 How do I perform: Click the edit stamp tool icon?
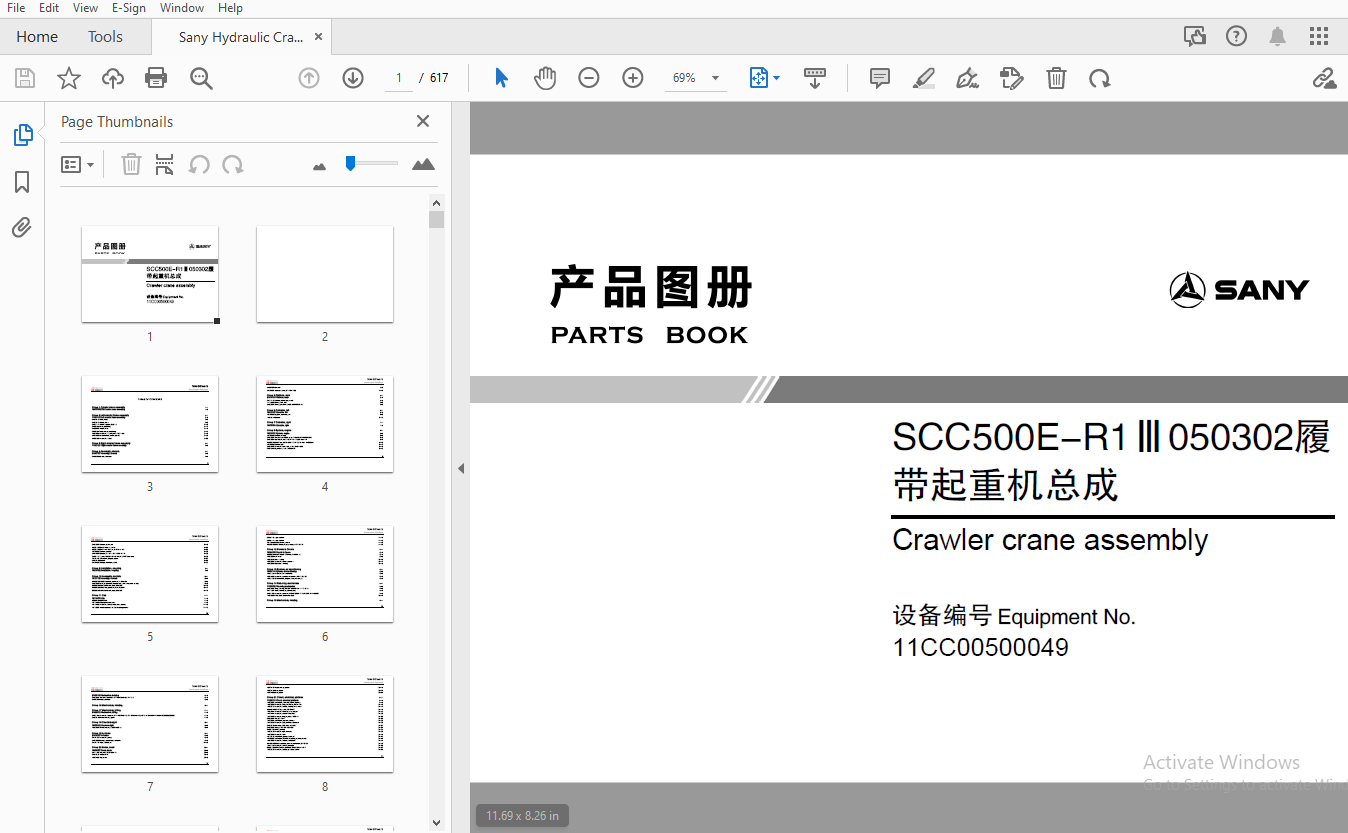coord(1012,78)
